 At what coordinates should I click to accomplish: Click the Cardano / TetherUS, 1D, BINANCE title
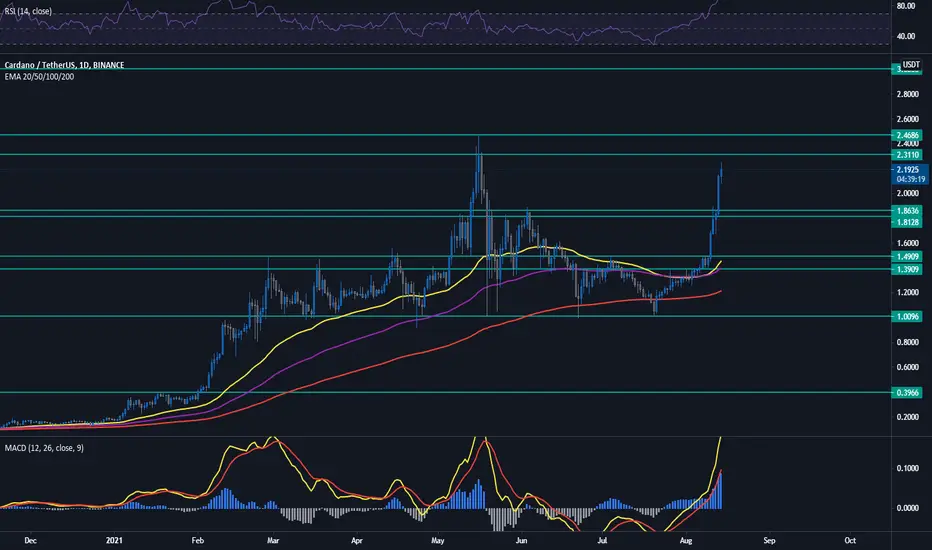[64, 65]
